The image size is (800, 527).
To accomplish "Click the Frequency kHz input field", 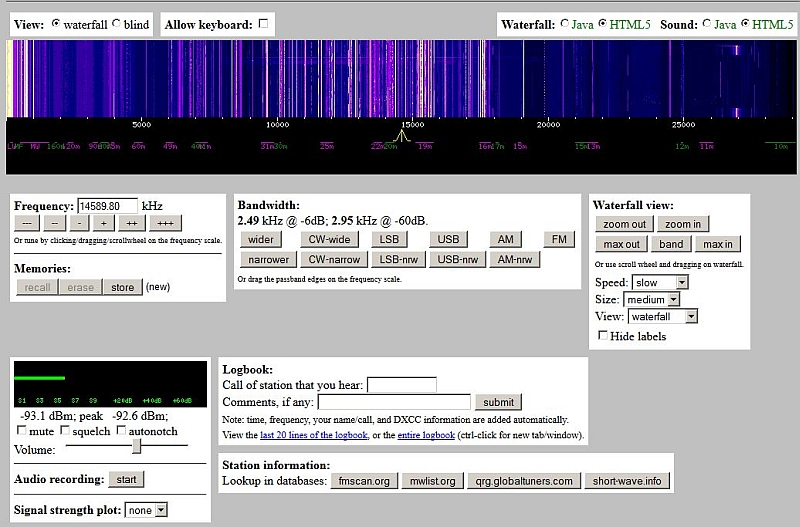I will coord(107,205).
